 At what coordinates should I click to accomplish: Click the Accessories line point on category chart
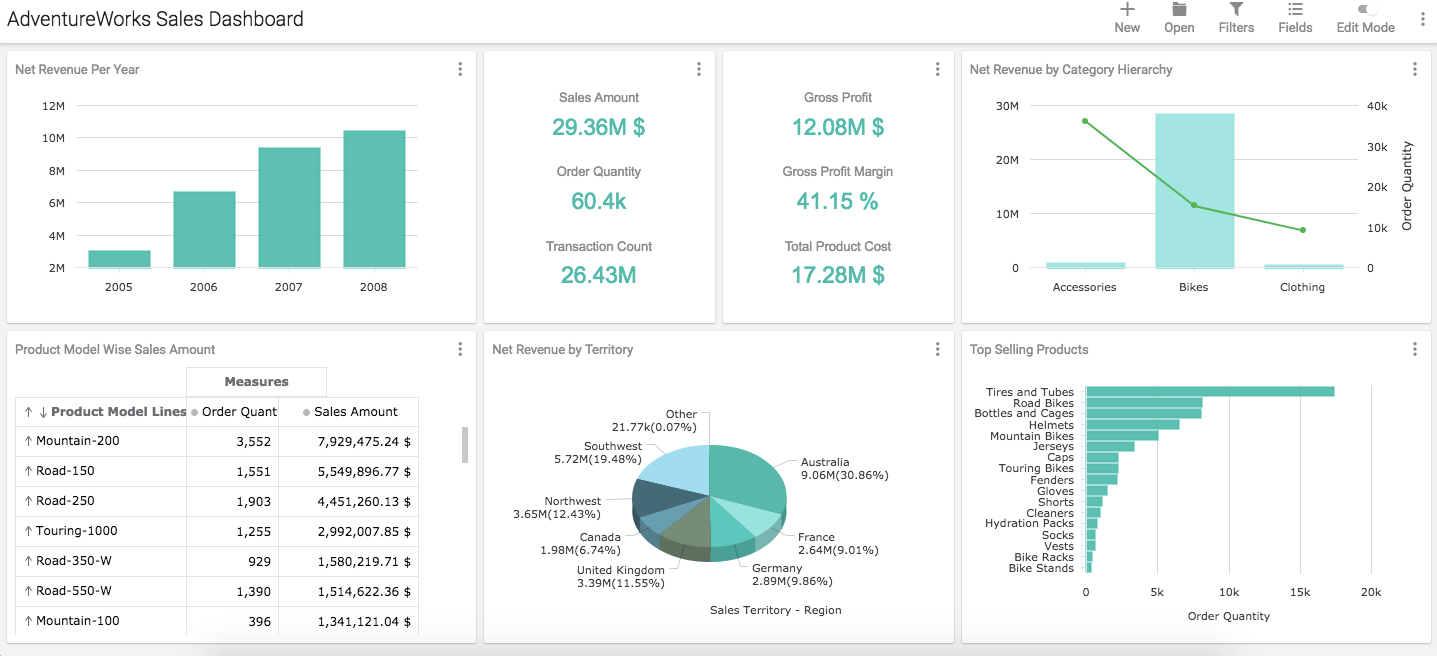point(1085,121)
